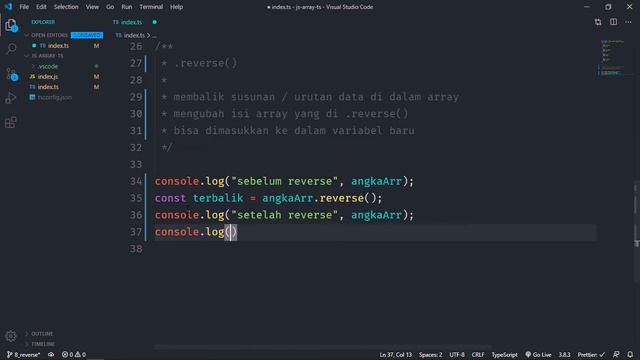Click the unsaved badge next to Open Editors

pyautogui.click(x=87, y=36)
